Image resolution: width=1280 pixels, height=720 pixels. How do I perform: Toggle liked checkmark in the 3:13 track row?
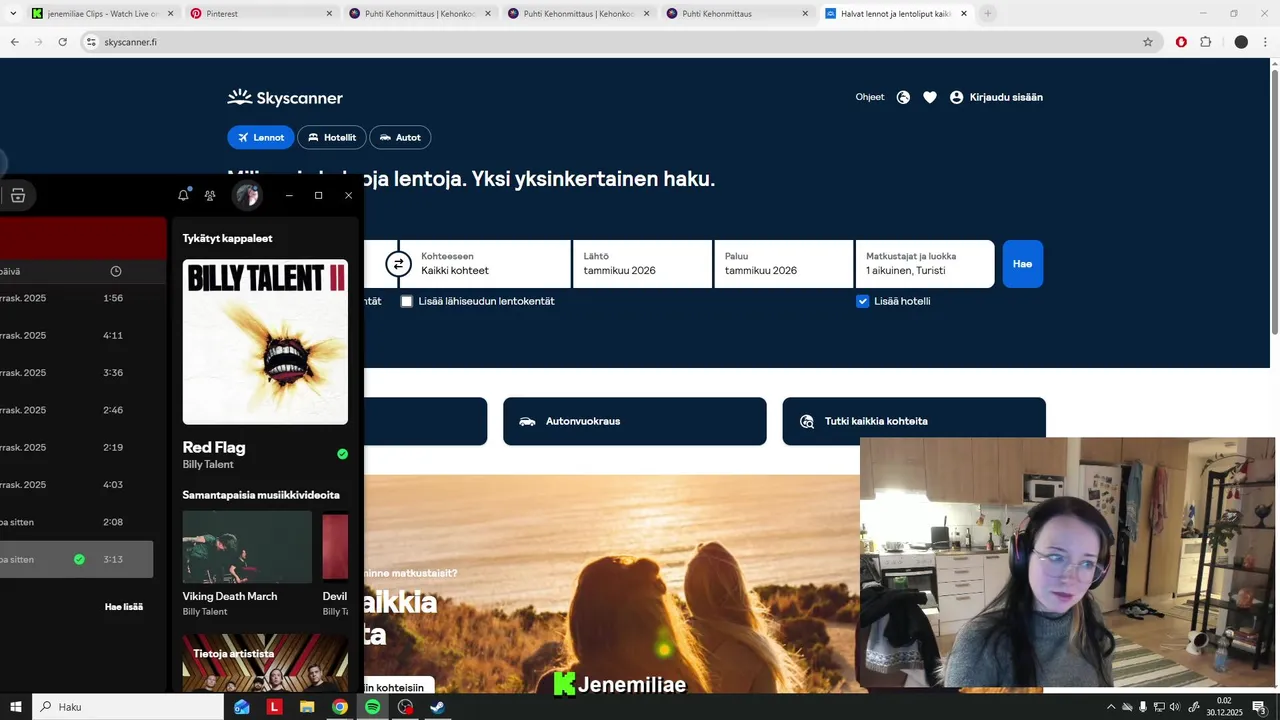tap(79, 560)
